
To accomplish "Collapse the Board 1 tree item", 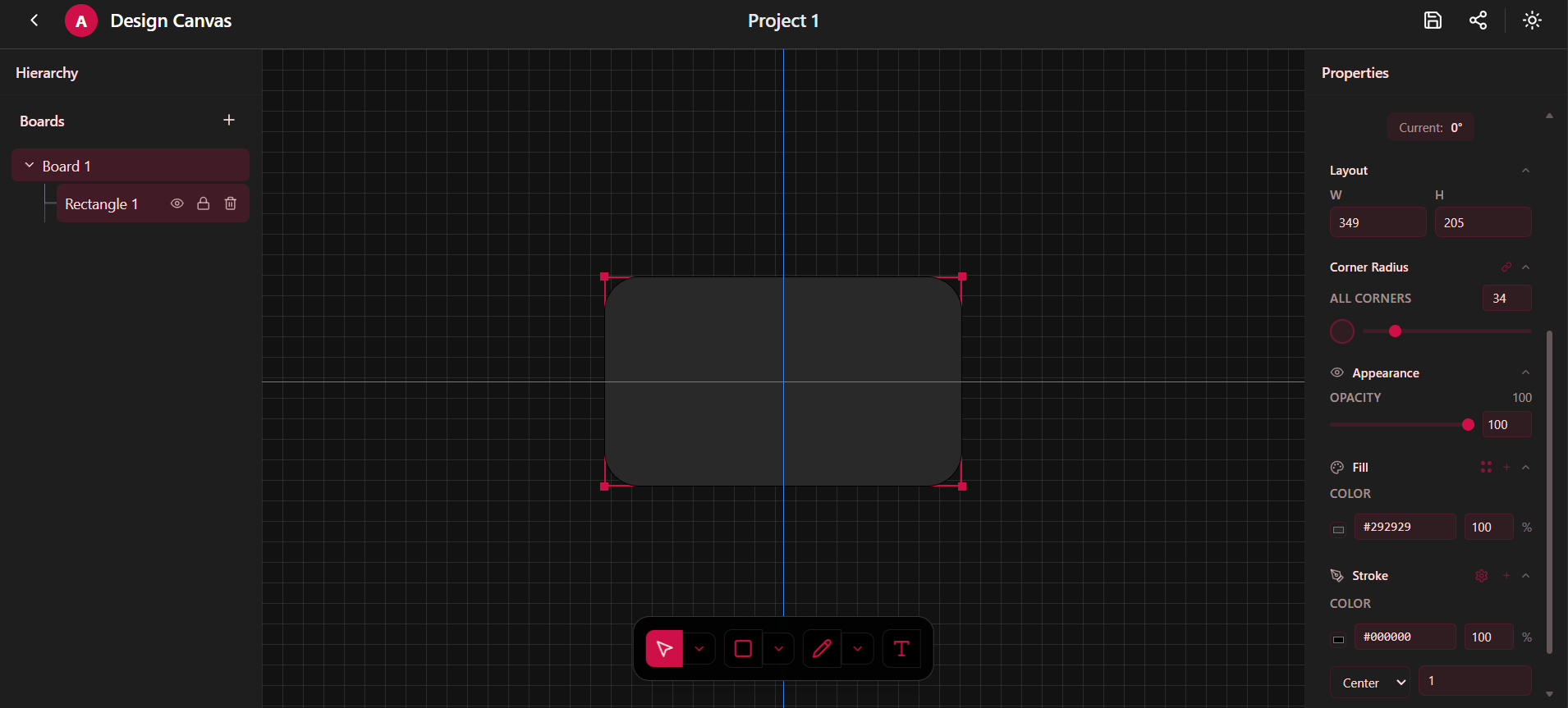I will 30,166.
